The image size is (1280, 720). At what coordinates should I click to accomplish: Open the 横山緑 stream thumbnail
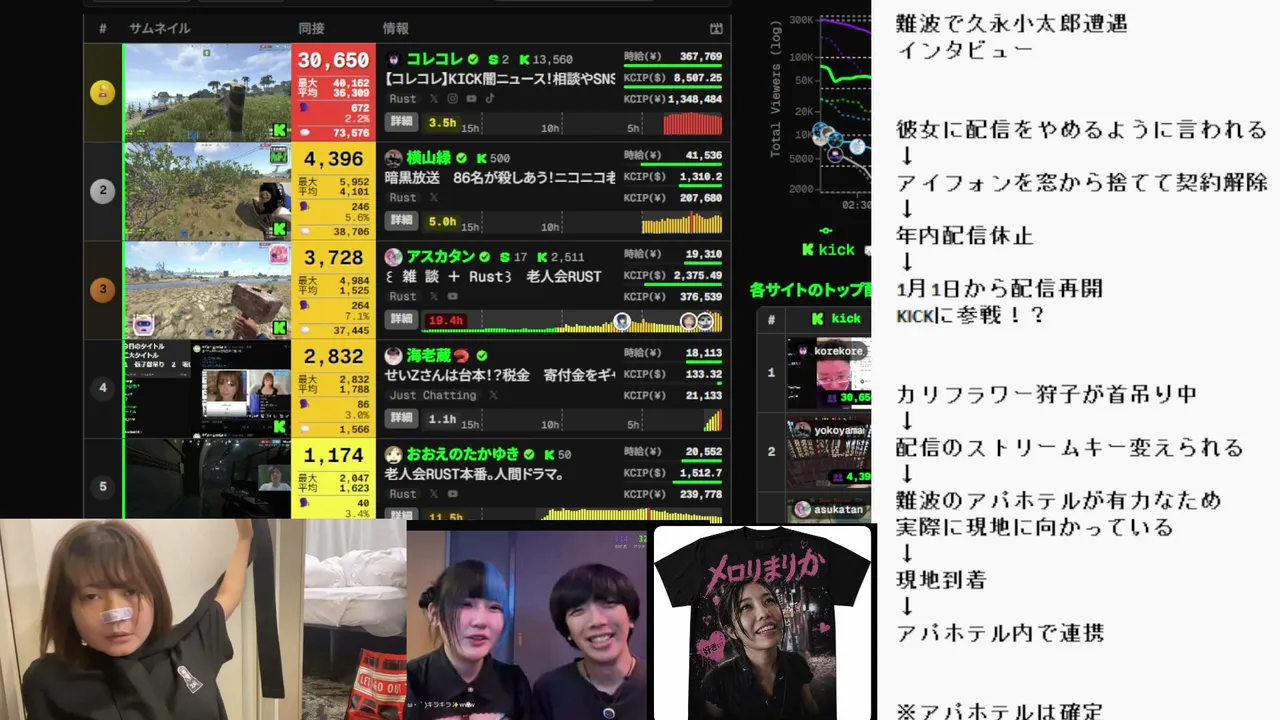tap(207, 191)
